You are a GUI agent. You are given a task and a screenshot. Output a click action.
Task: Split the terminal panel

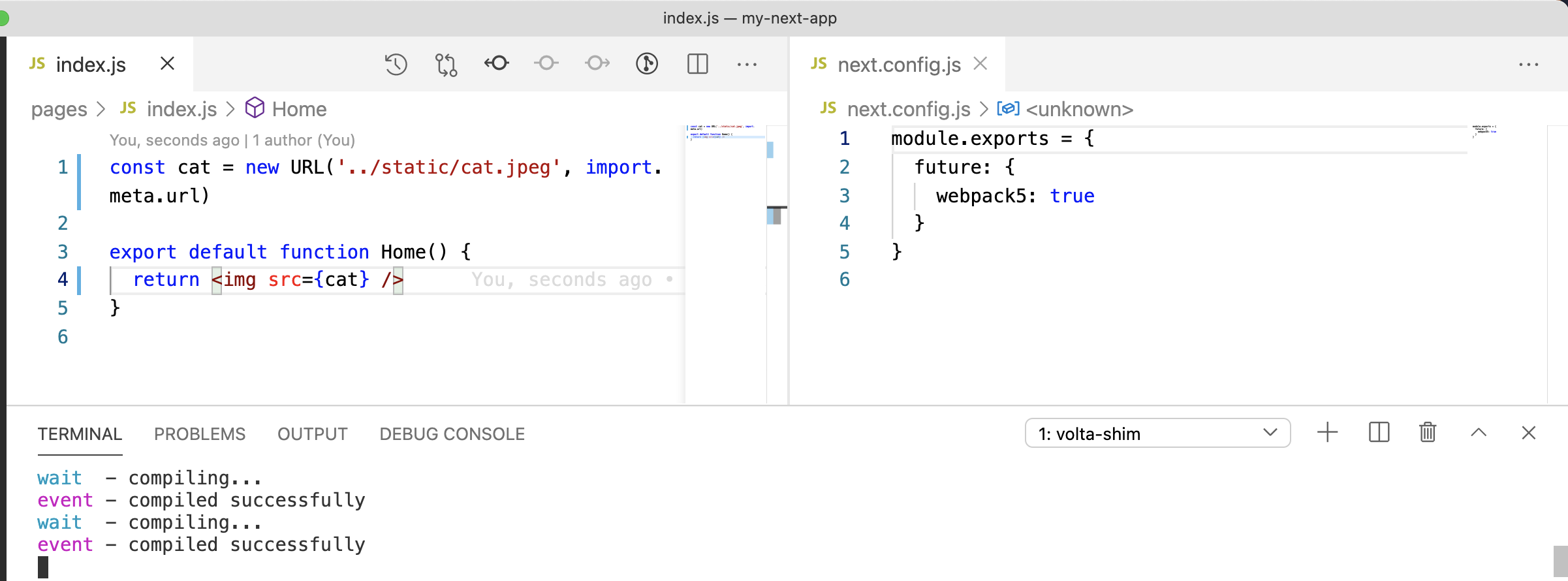point(1379,433)
